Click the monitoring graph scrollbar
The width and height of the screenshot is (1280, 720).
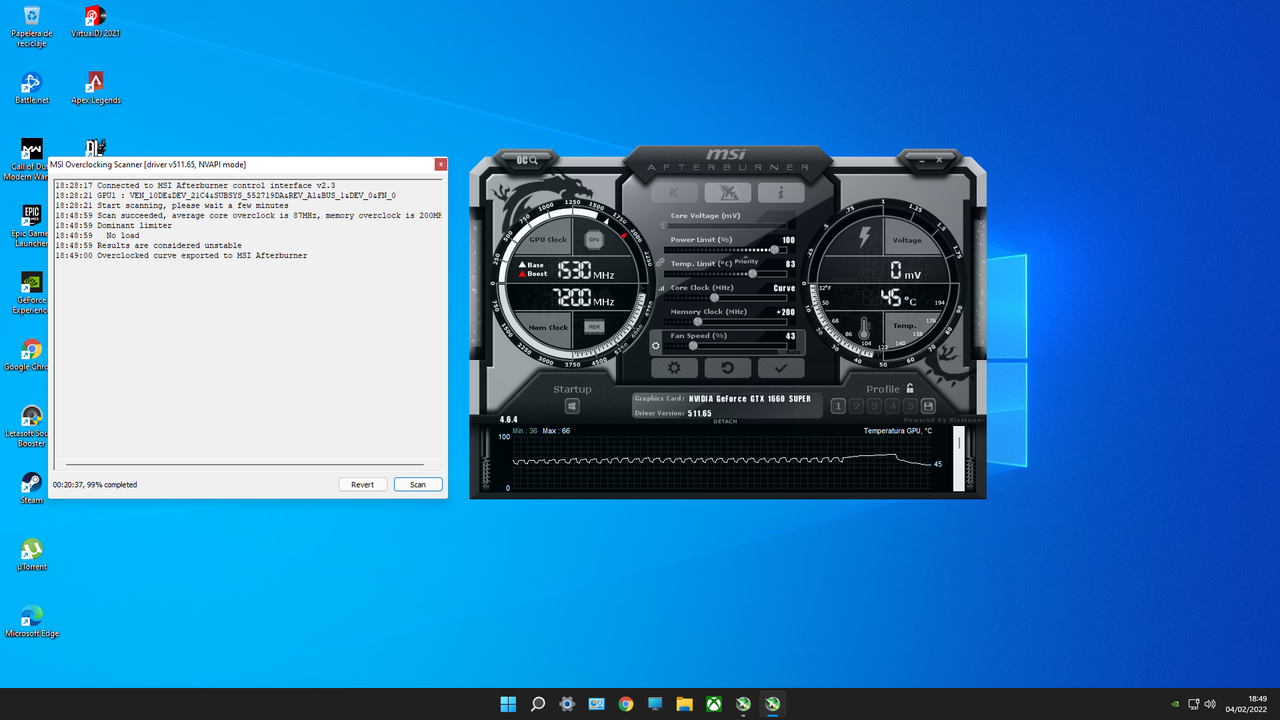[959, 461]
